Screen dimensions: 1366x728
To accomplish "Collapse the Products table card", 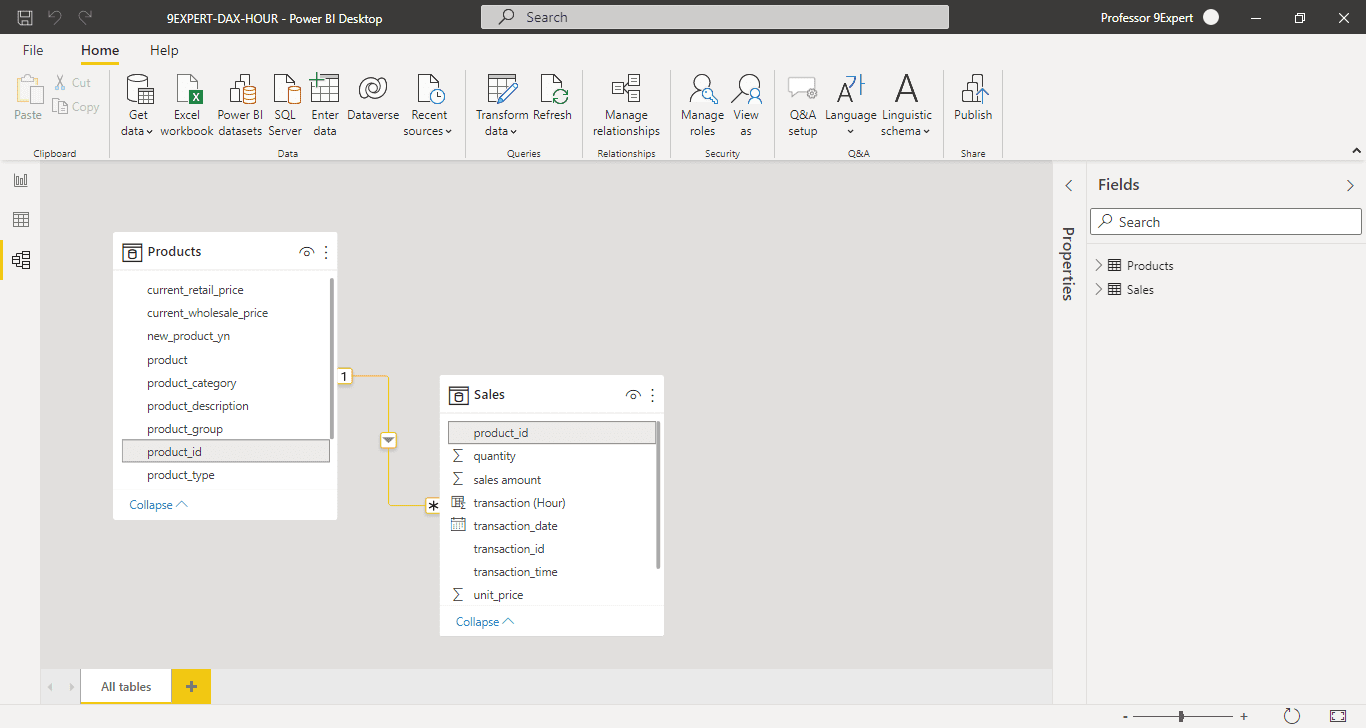I will (x=158, y=505).
